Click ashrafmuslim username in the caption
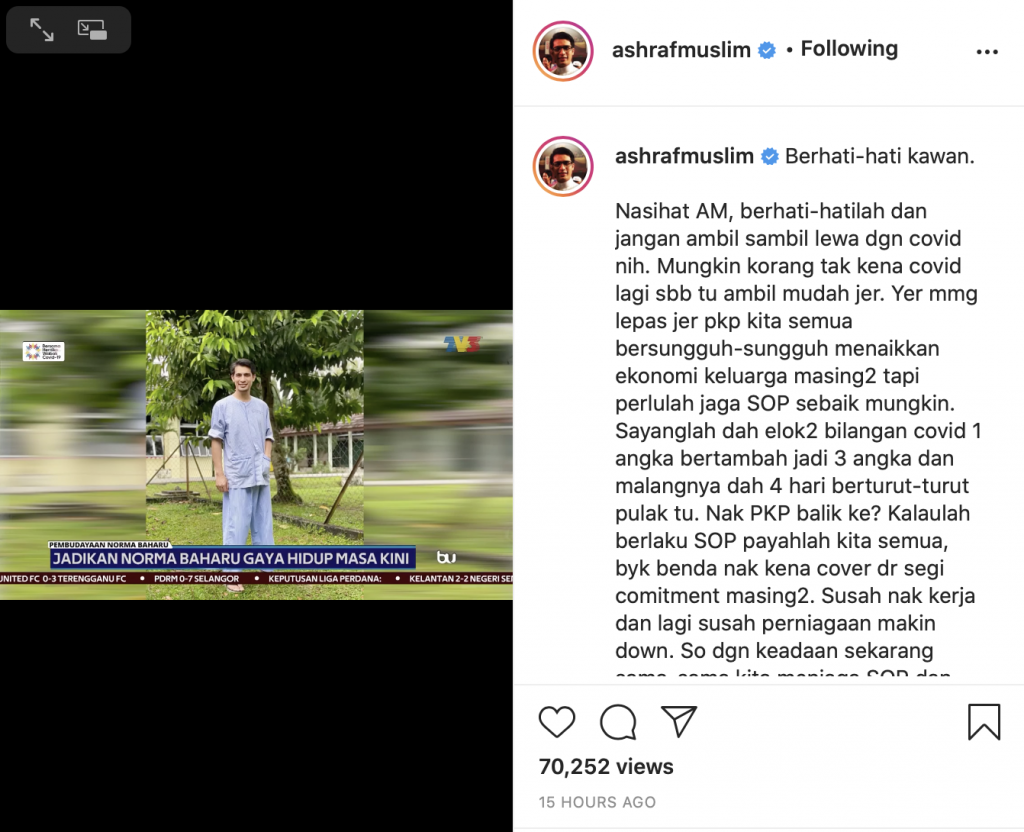 pyautogui.click(x=684, y=156)
